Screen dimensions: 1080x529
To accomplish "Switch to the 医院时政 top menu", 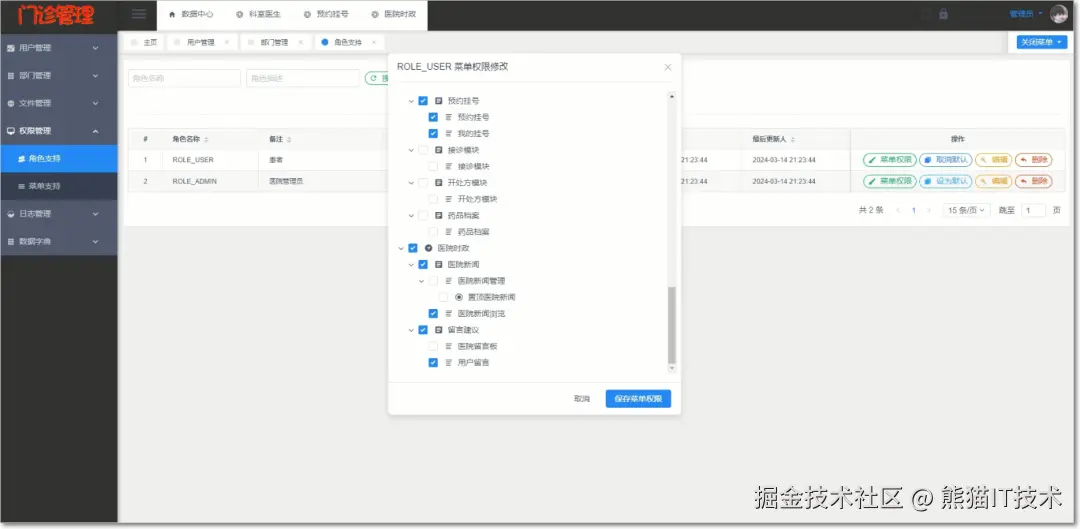I will click(393, 14).
